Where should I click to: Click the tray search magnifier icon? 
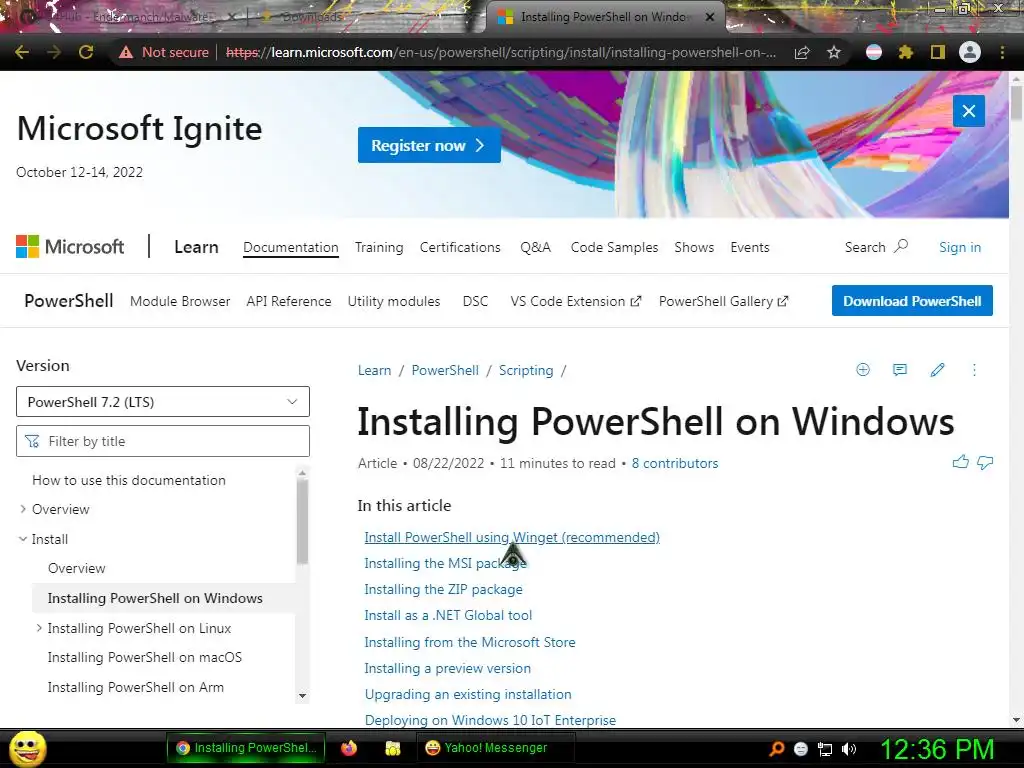(x=777, y=748)
